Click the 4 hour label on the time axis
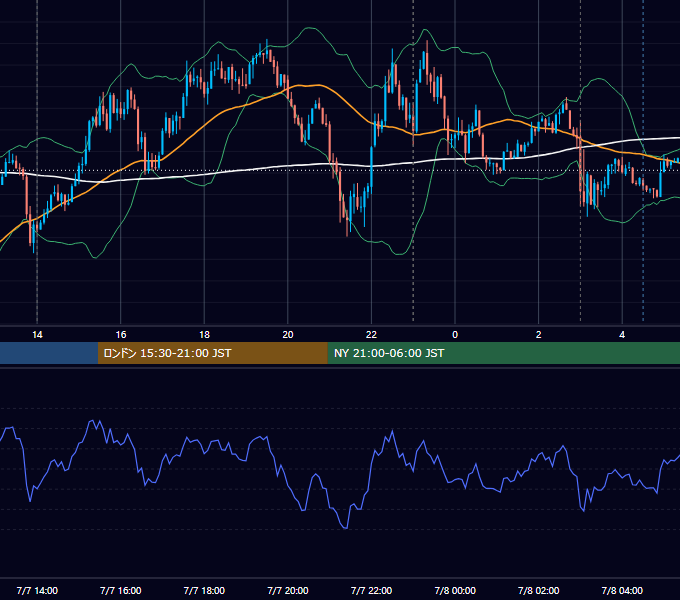The width and height of the screenshot is (680, 600). pos(622,335)
